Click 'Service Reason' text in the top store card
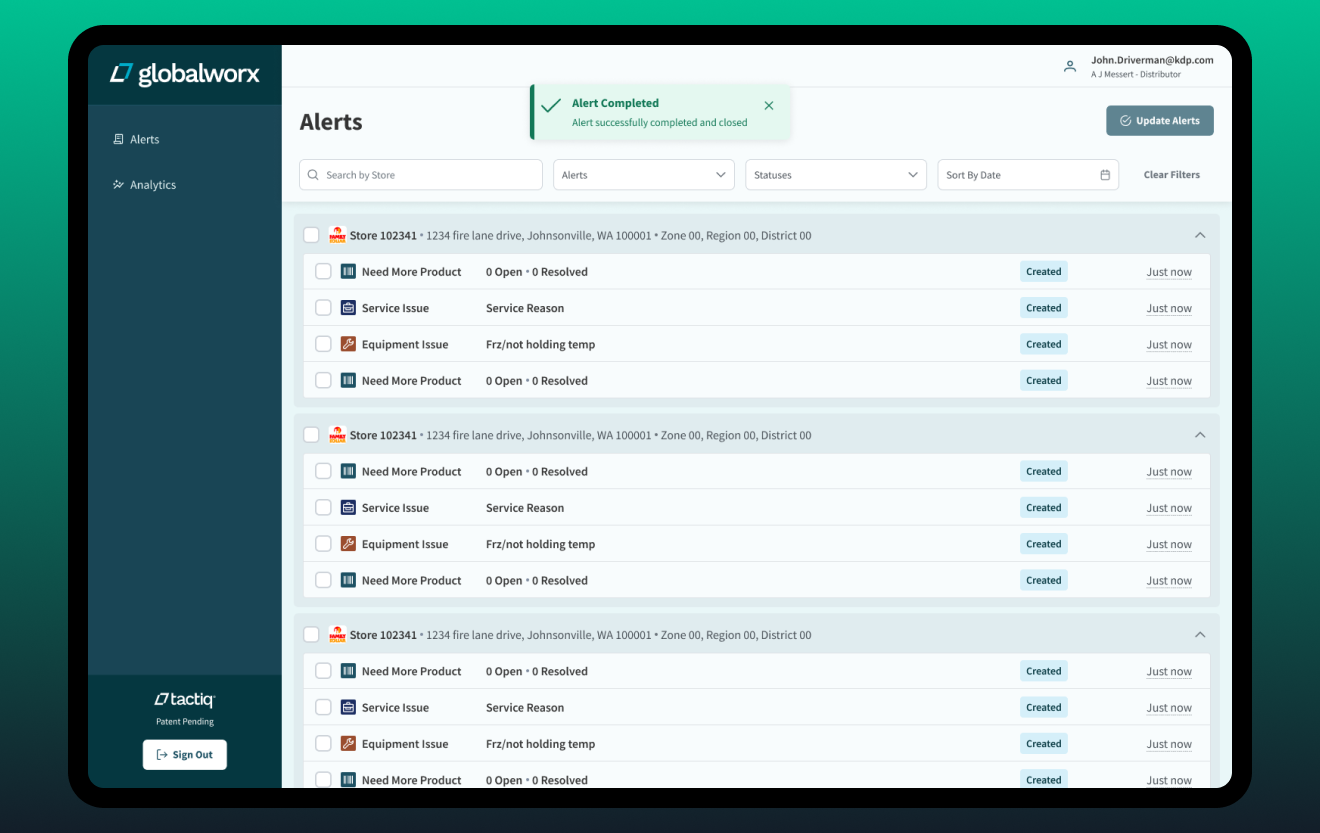The width and height of the screenshot is (1320, 833). tap(525, 308)
